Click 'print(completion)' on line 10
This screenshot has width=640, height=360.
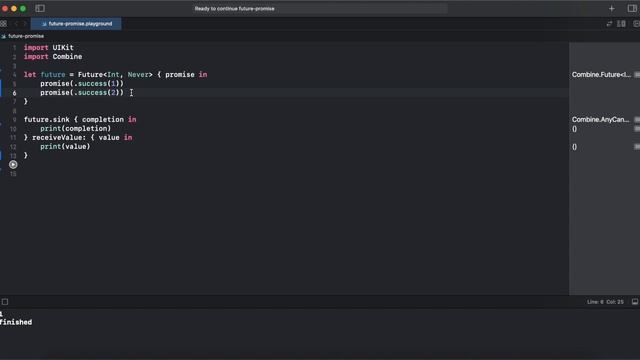click(x=76, y=129)
